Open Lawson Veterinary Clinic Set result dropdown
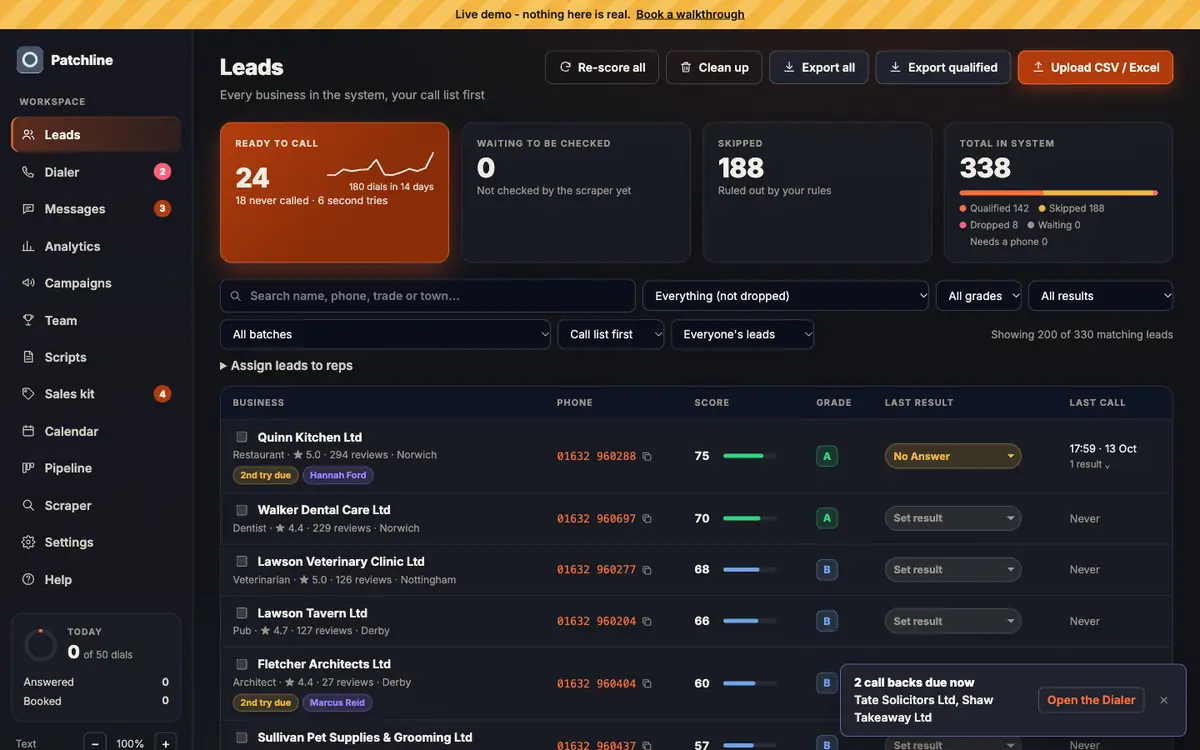Viewport: 1200px width, 750px height. click(953, 570)
